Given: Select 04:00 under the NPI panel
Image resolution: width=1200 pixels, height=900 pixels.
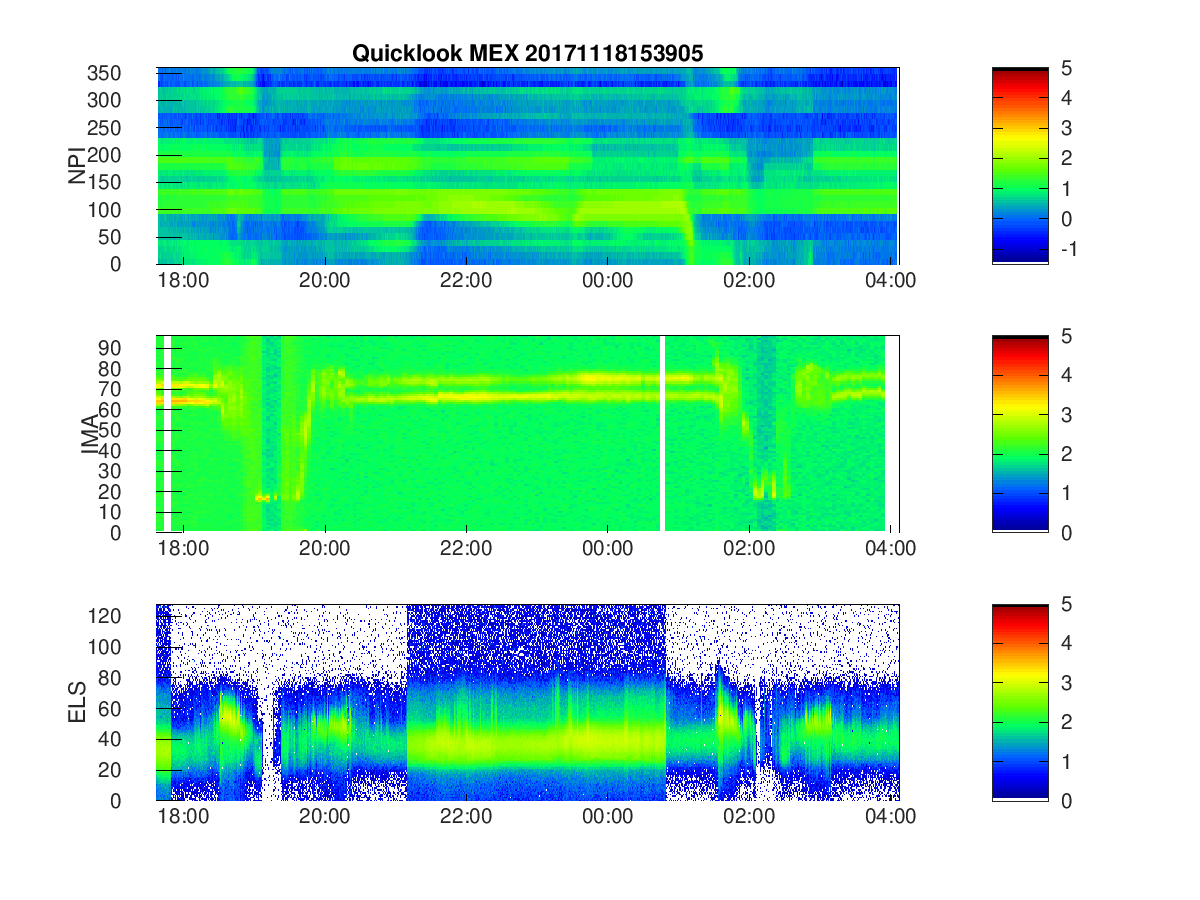Looking at the screenshot, I should (x=891, y=281).
